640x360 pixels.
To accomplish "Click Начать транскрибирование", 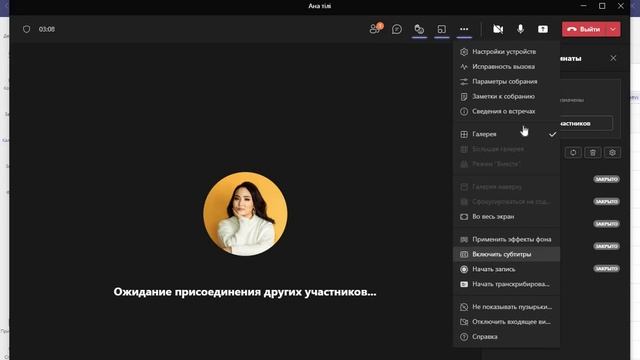I will pos(507,284).
